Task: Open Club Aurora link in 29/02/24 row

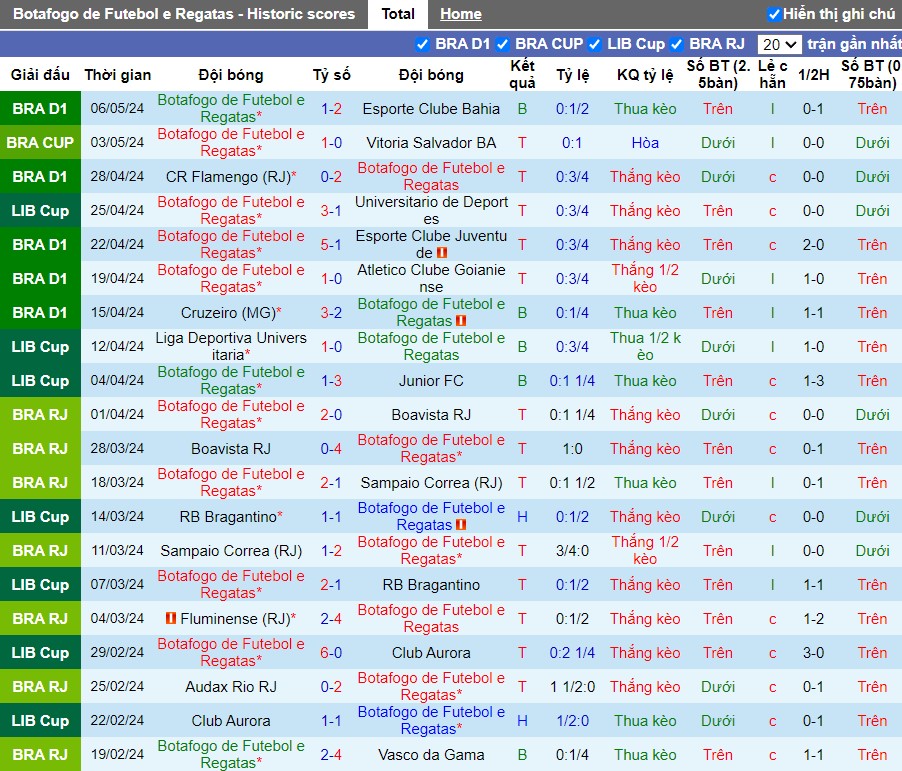Action: 431,652
